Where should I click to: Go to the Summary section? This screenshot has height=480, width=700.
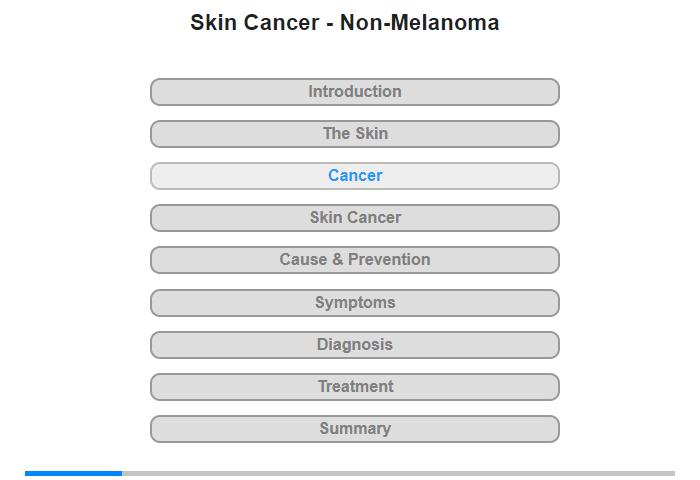355,429
